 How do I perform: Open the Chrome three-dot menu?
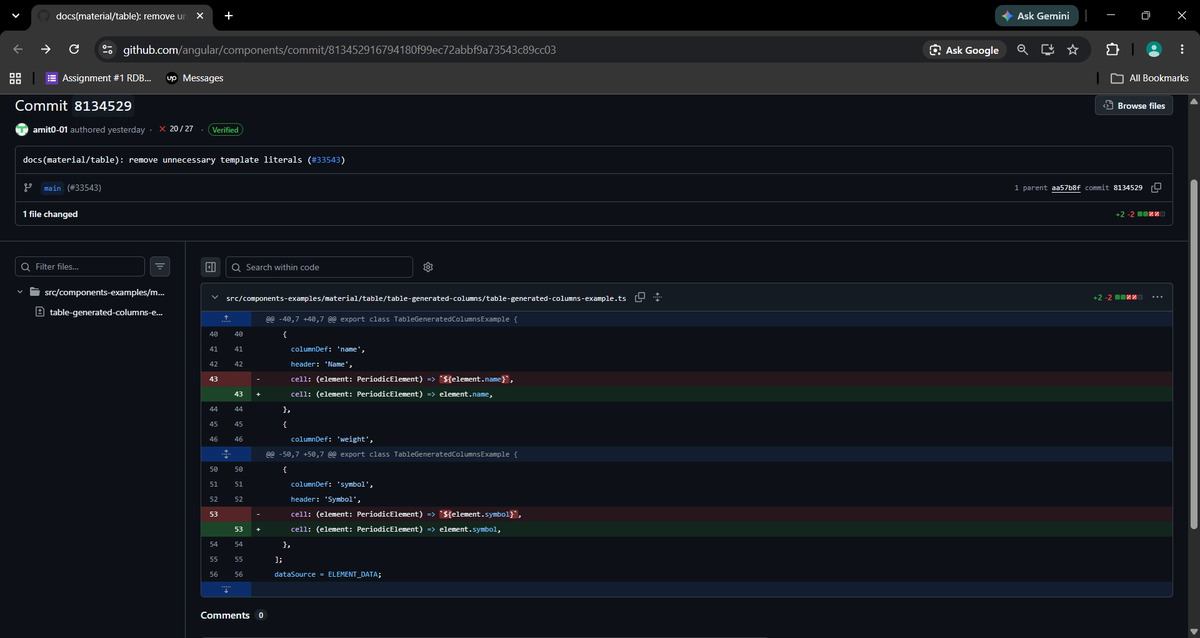tap(1181, 49)
